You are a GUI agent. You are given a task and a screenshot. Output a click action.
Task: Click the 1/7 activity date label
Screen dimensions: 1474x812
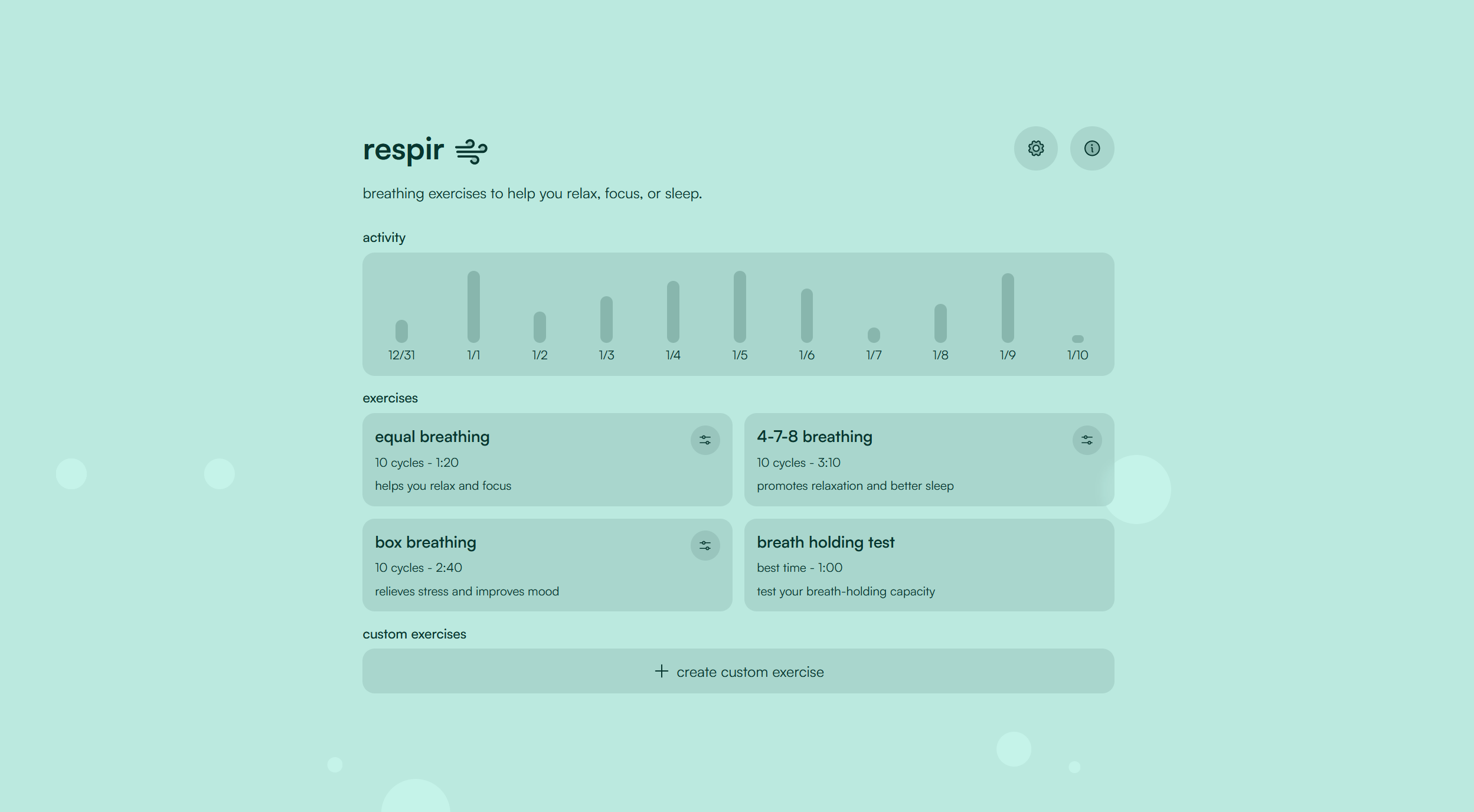[874, 355]
